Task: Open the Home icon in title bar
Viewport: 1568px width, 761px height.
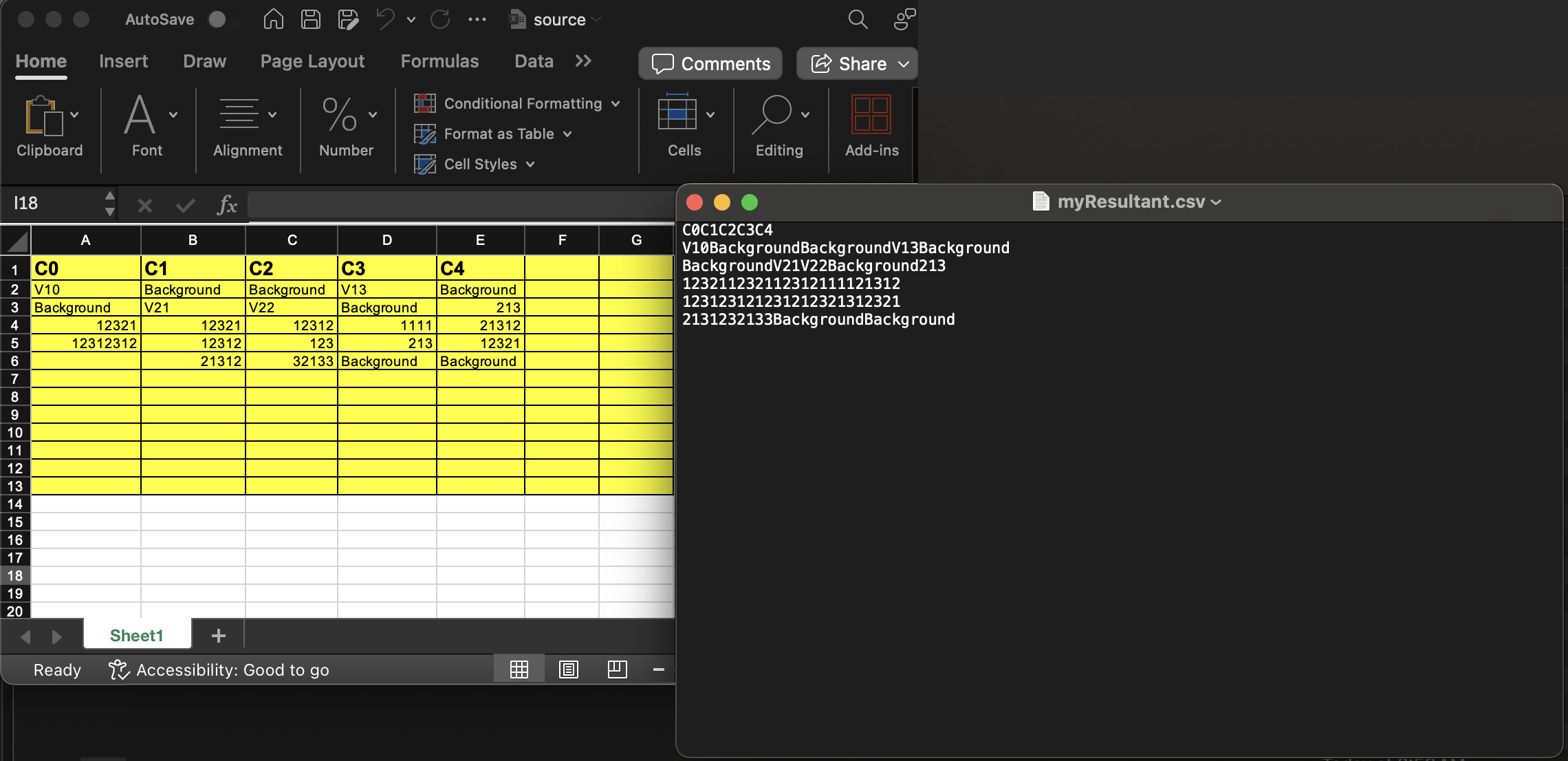Action: (x=274, y=19)
